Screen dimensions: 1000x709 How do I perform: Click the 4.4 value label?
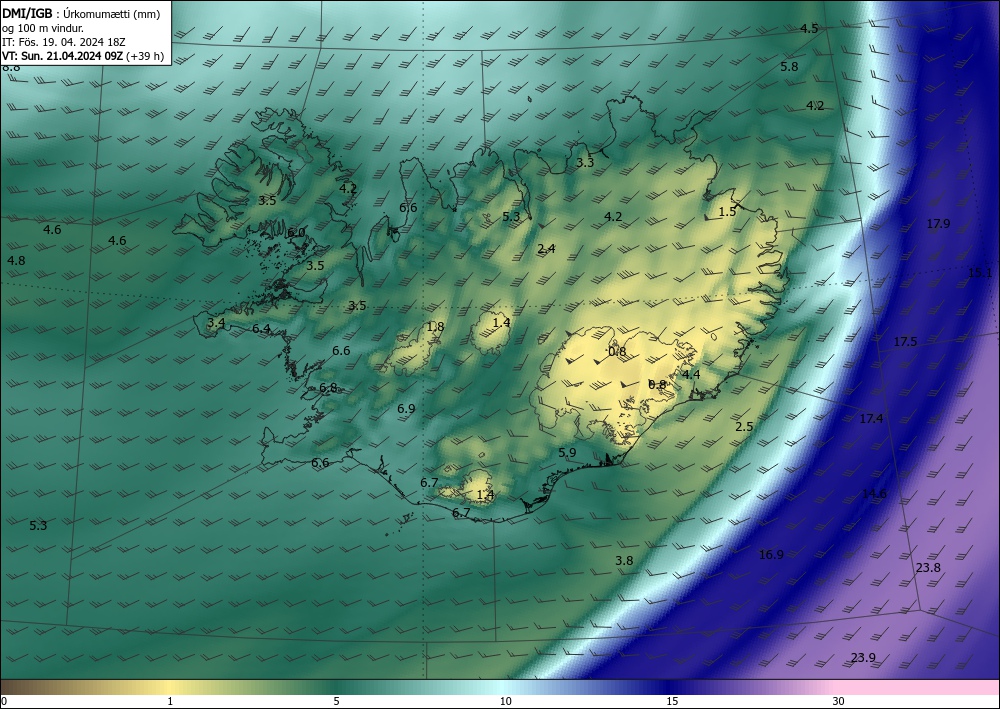(691, 374)
